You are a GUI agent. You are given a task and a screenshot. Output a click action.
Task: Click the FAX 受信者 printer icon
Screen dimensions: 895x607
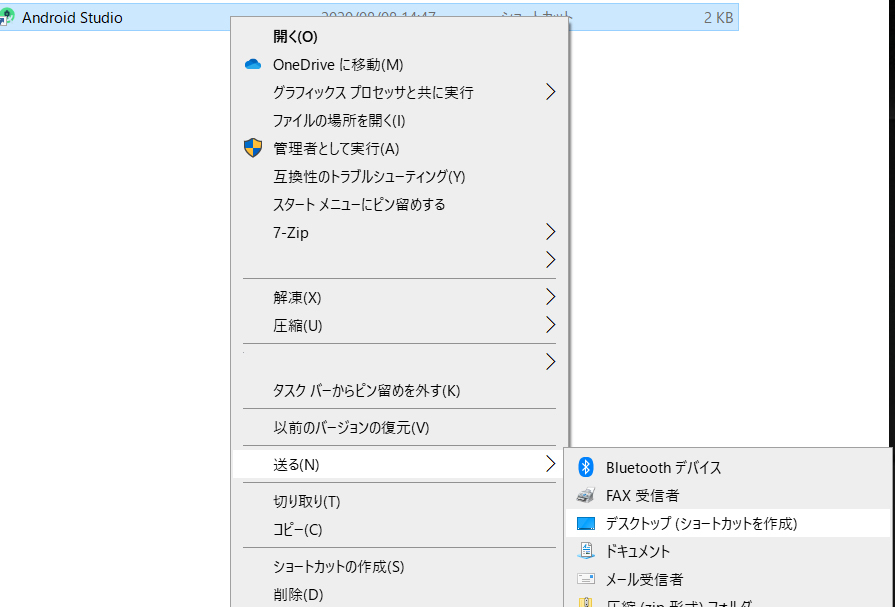pyautogui.click(x=586, y=495)
